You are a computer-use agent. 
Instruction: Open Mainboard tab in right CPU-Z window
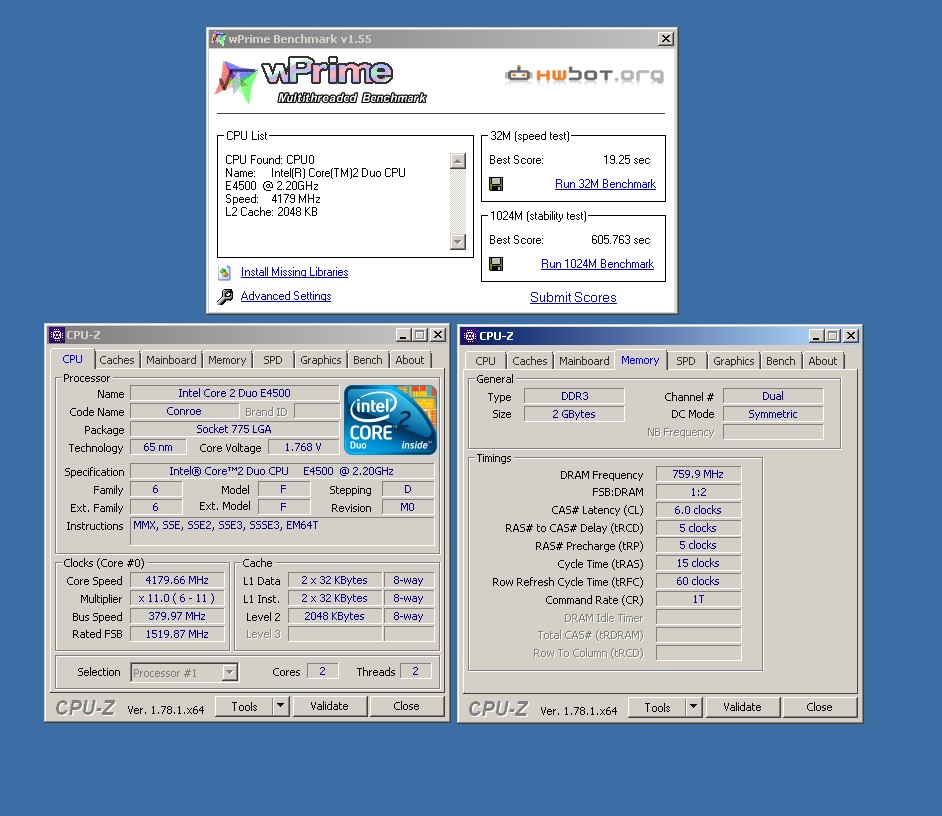(584, 361)
